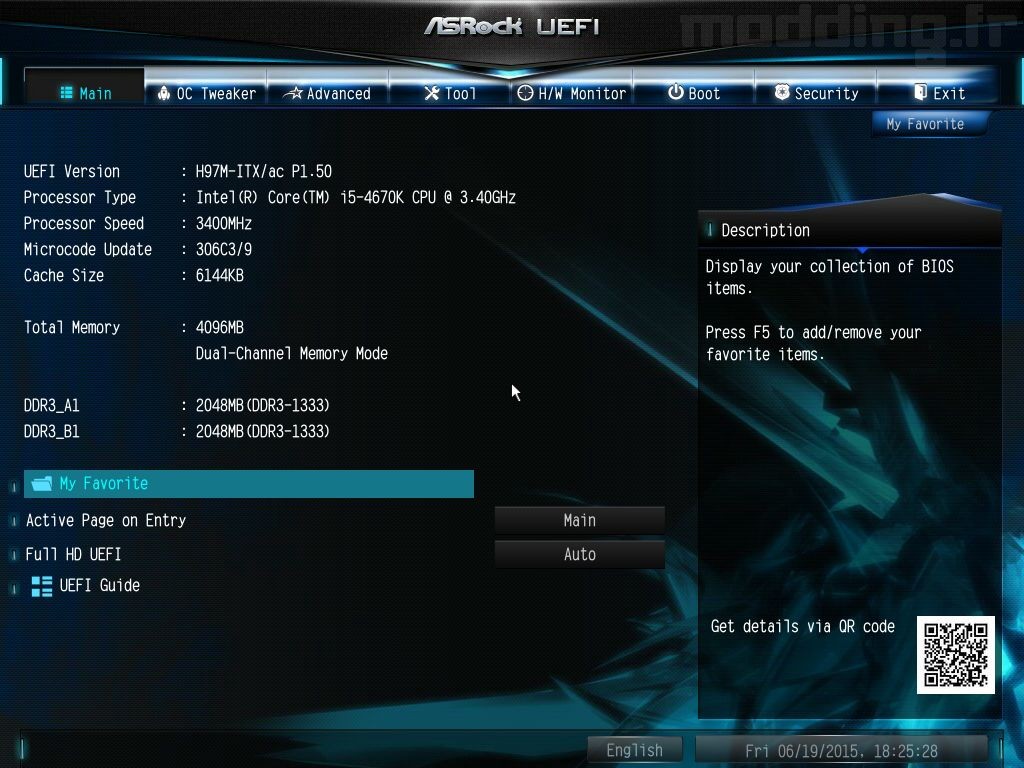Select the Active Page on Entry label
1024x768 pixels.
[x=106, y=520]
